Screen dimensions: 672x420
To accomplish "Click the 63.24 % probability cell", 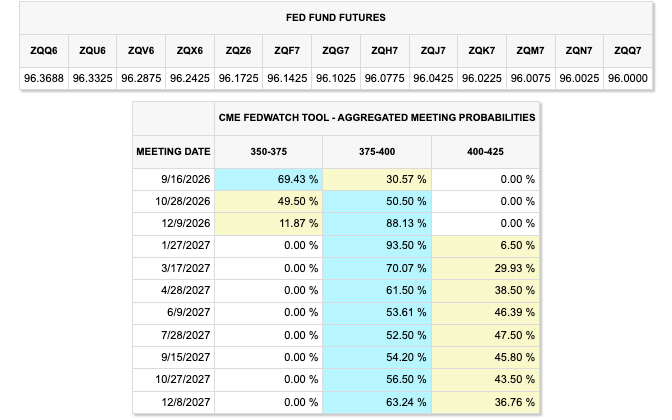I will coord(377,402).
